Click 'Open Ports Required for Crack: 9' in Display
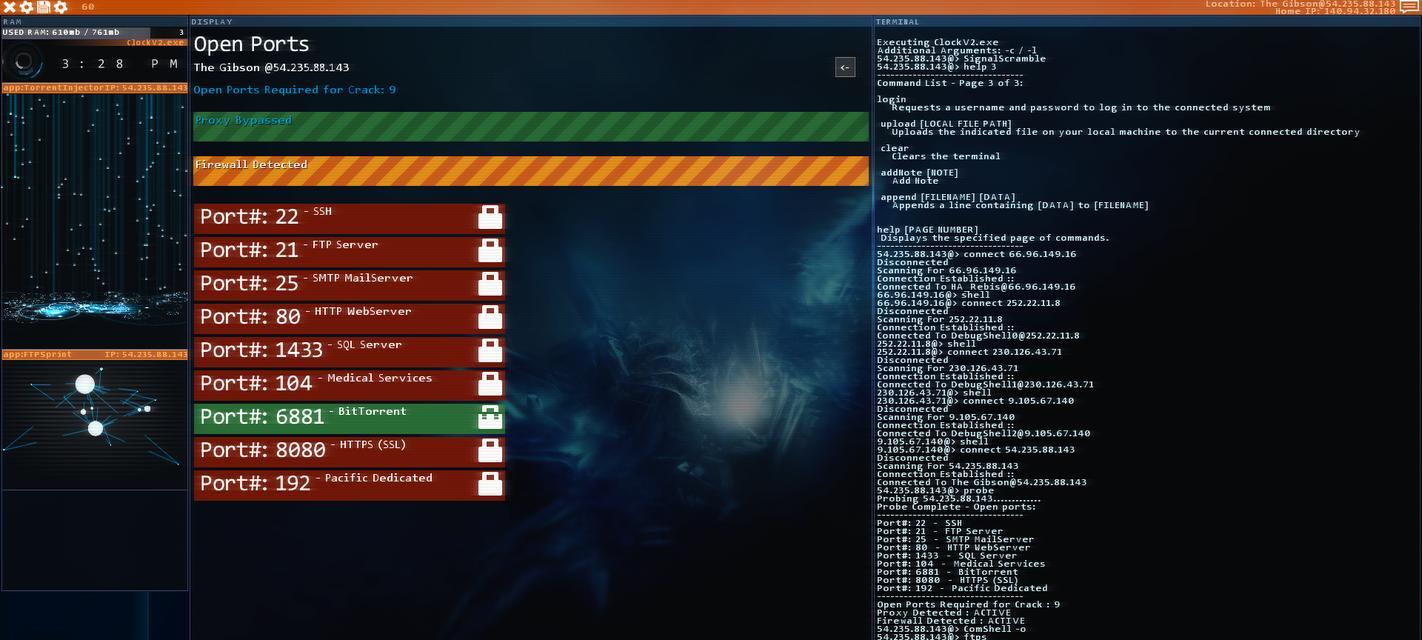Viewport: 1422px width, 640px height. pos(295,89)
